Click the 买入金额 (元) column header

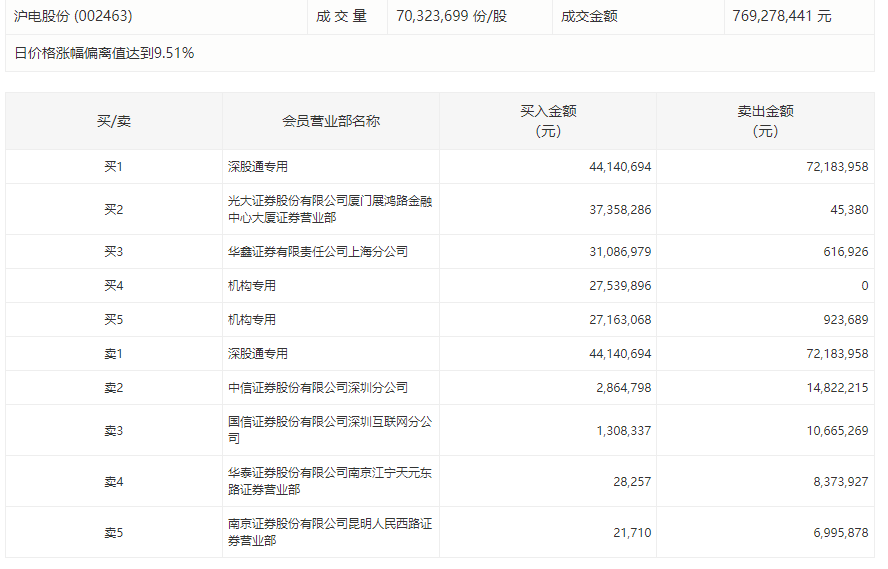(x=548, y=121)
